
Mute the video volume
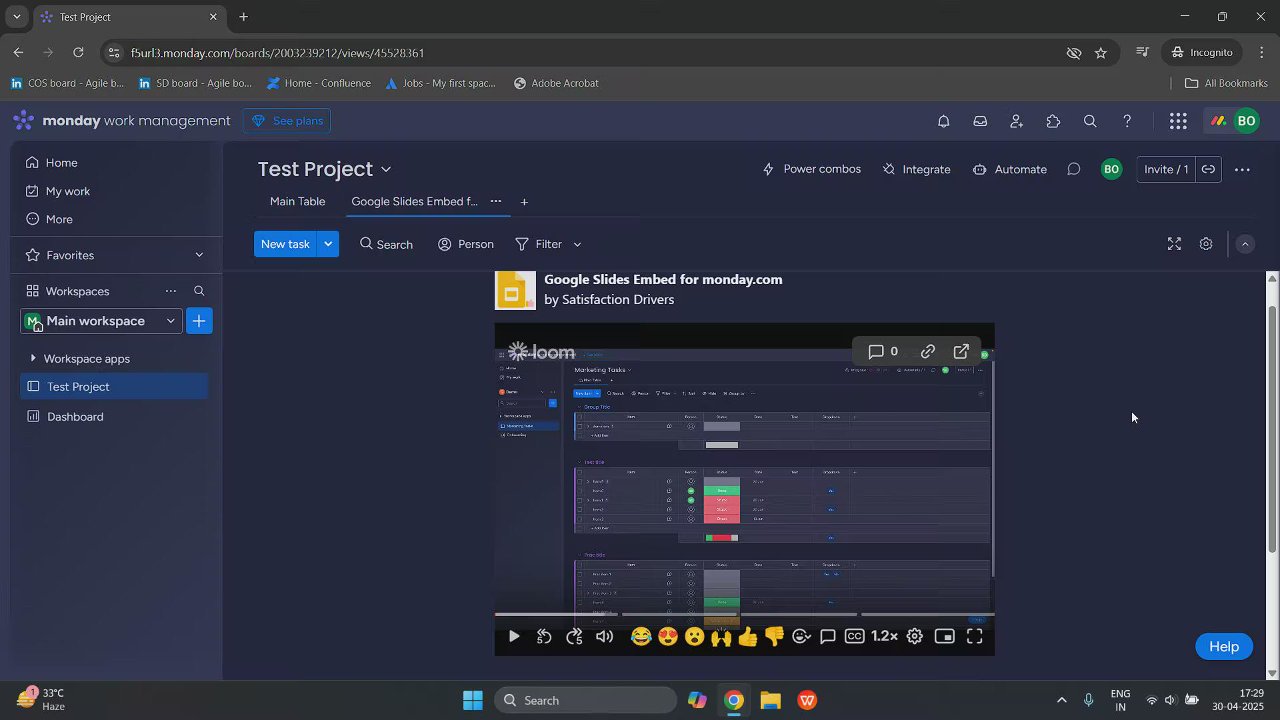pos(605,636)
